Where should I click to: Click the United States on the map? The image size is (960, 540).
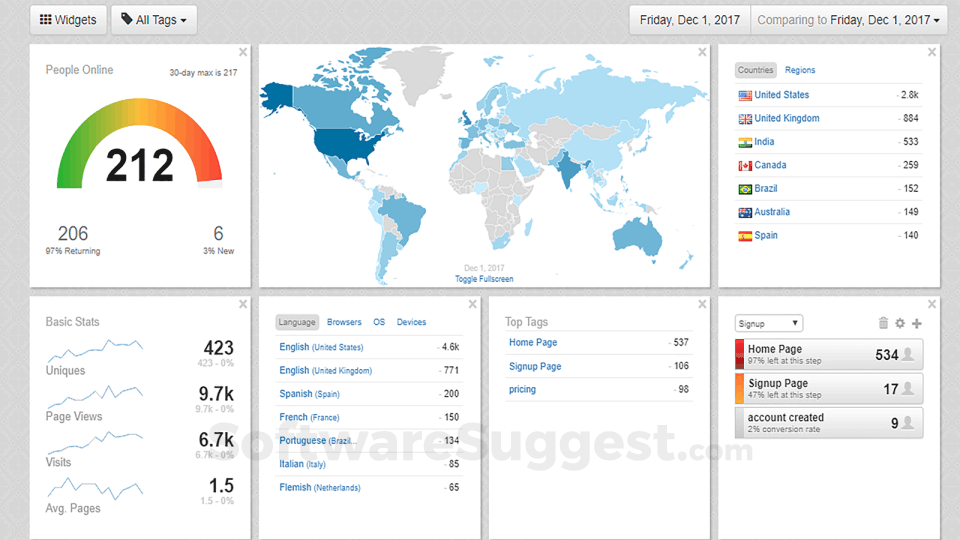[x=346, y=144]
